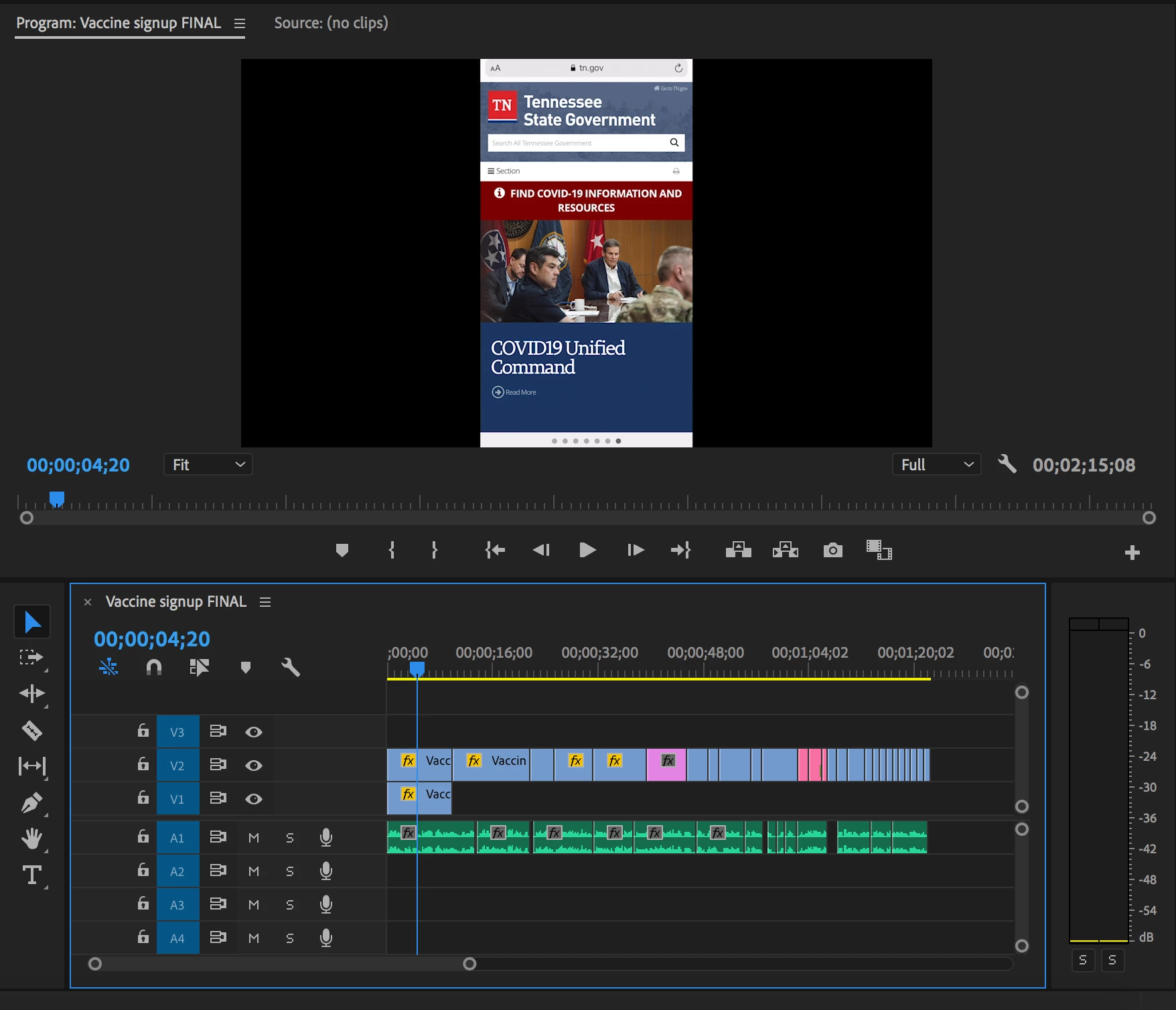Open the Fit zoom level dropdown
This screenshot has width=1176, height=1010.
pos(208,464)
